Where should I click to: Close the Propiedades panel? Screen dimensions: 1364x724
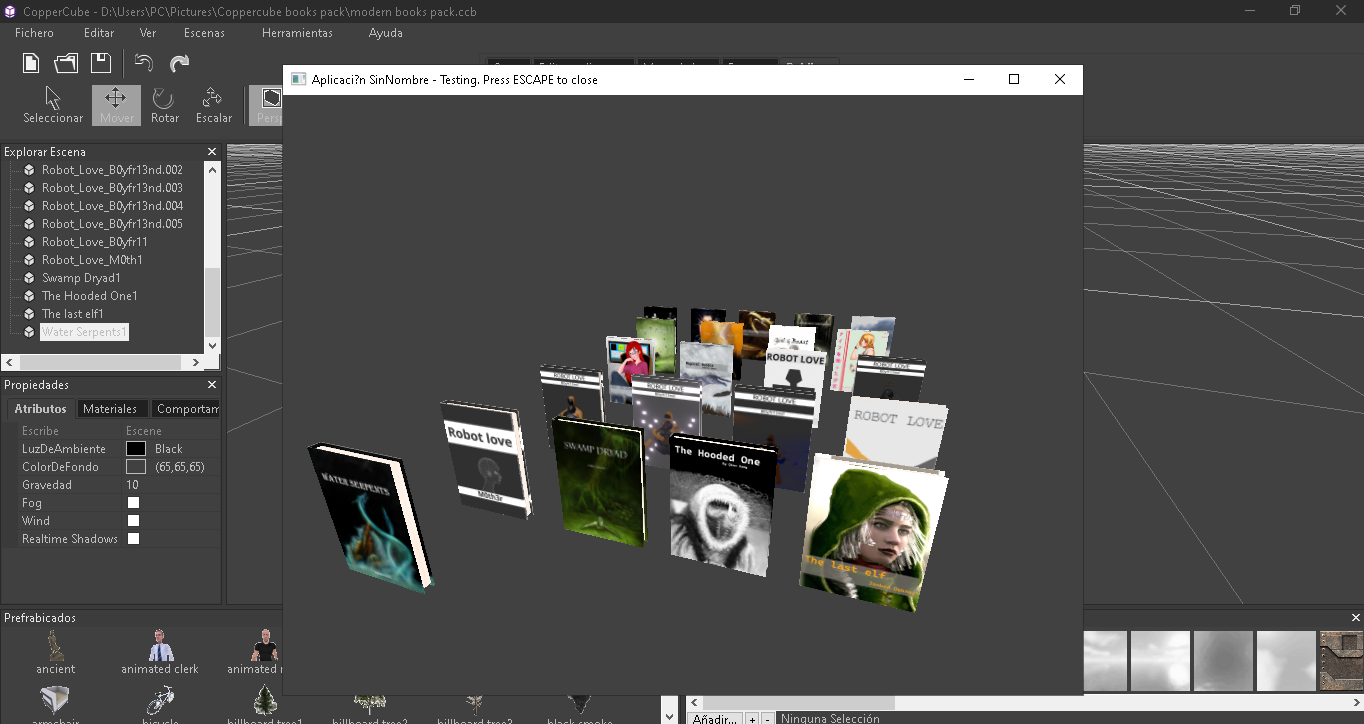coord(212,385)
